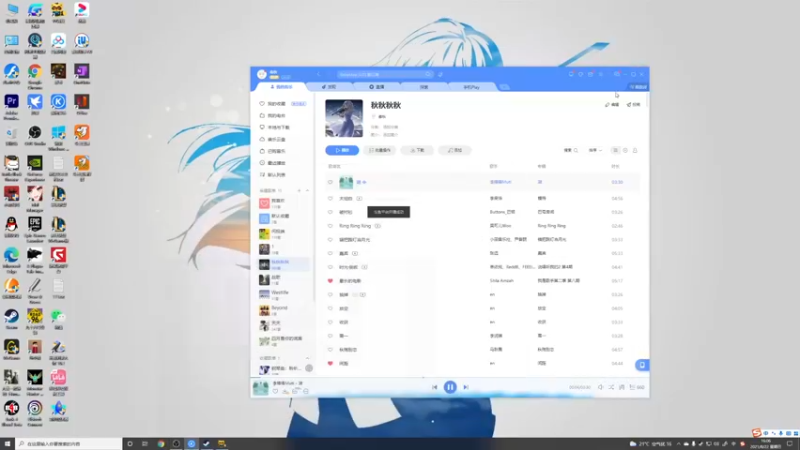The height and width of the screenshot is (450, 800).
Task: Click the blue Play button under playlist cover
Action: click(342, 150)
